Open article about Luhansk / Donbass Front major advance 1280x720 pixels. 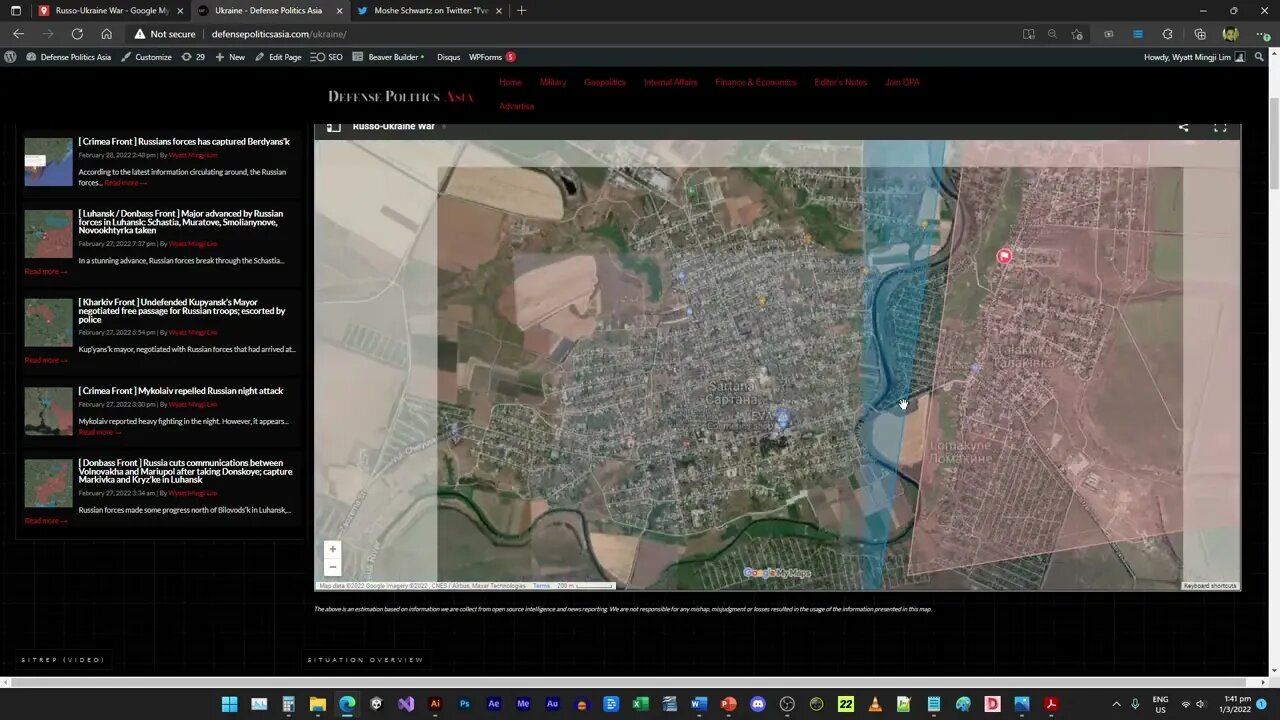pyautogui.click(x=181, y=222)
